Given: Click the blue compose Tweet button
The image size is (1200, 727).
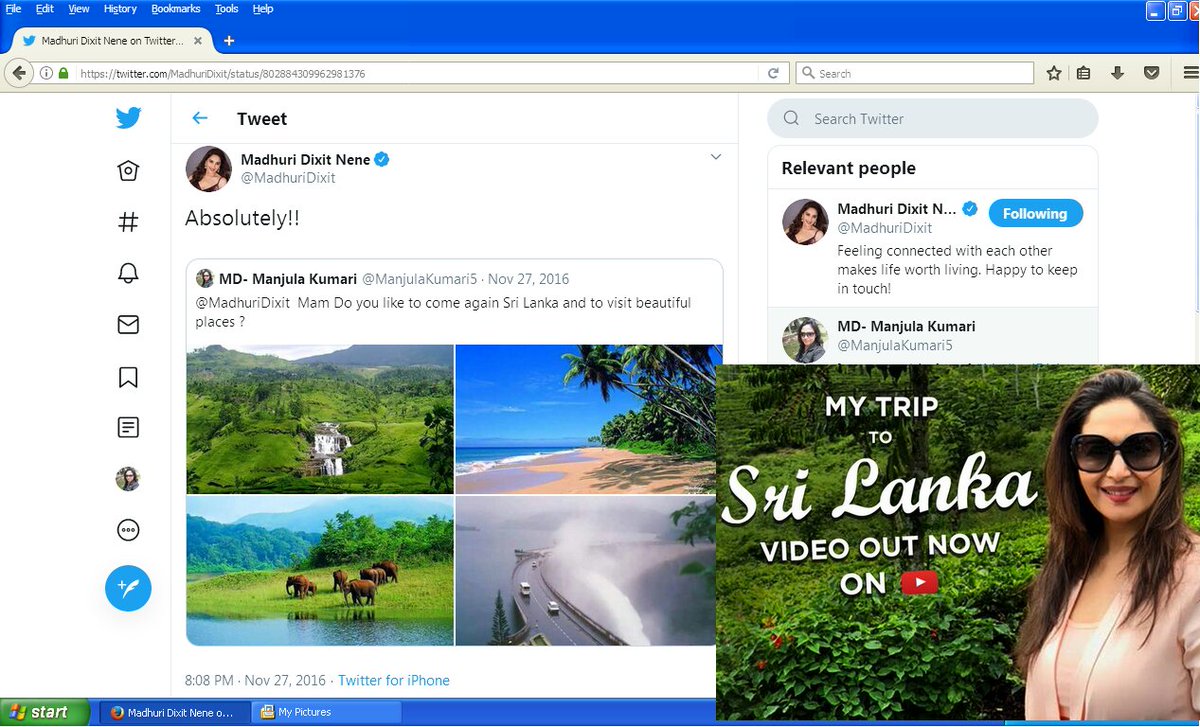Looking at the screenshot, I should [128, 587].
